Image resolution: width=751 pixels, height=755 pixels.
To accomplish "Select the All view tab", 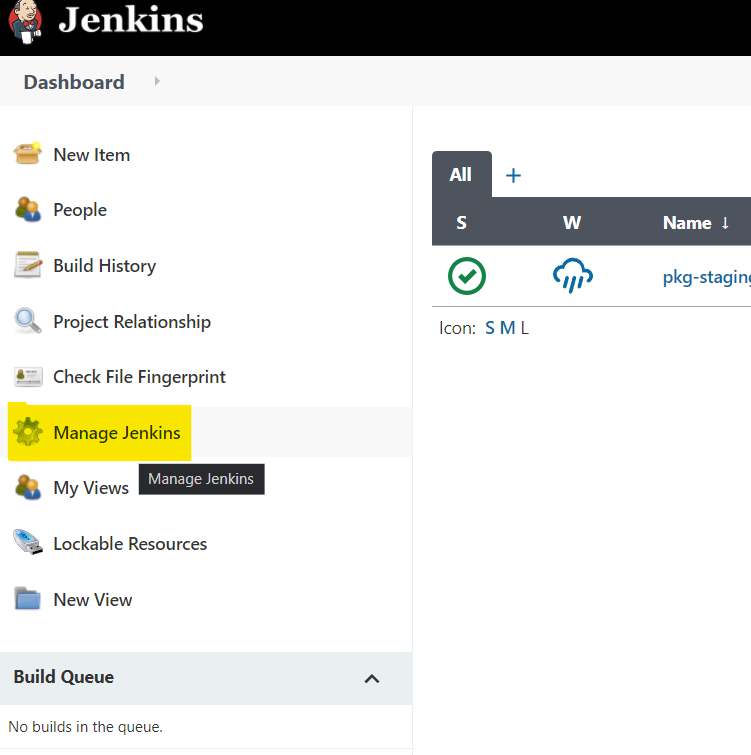I will click(461, 174).
